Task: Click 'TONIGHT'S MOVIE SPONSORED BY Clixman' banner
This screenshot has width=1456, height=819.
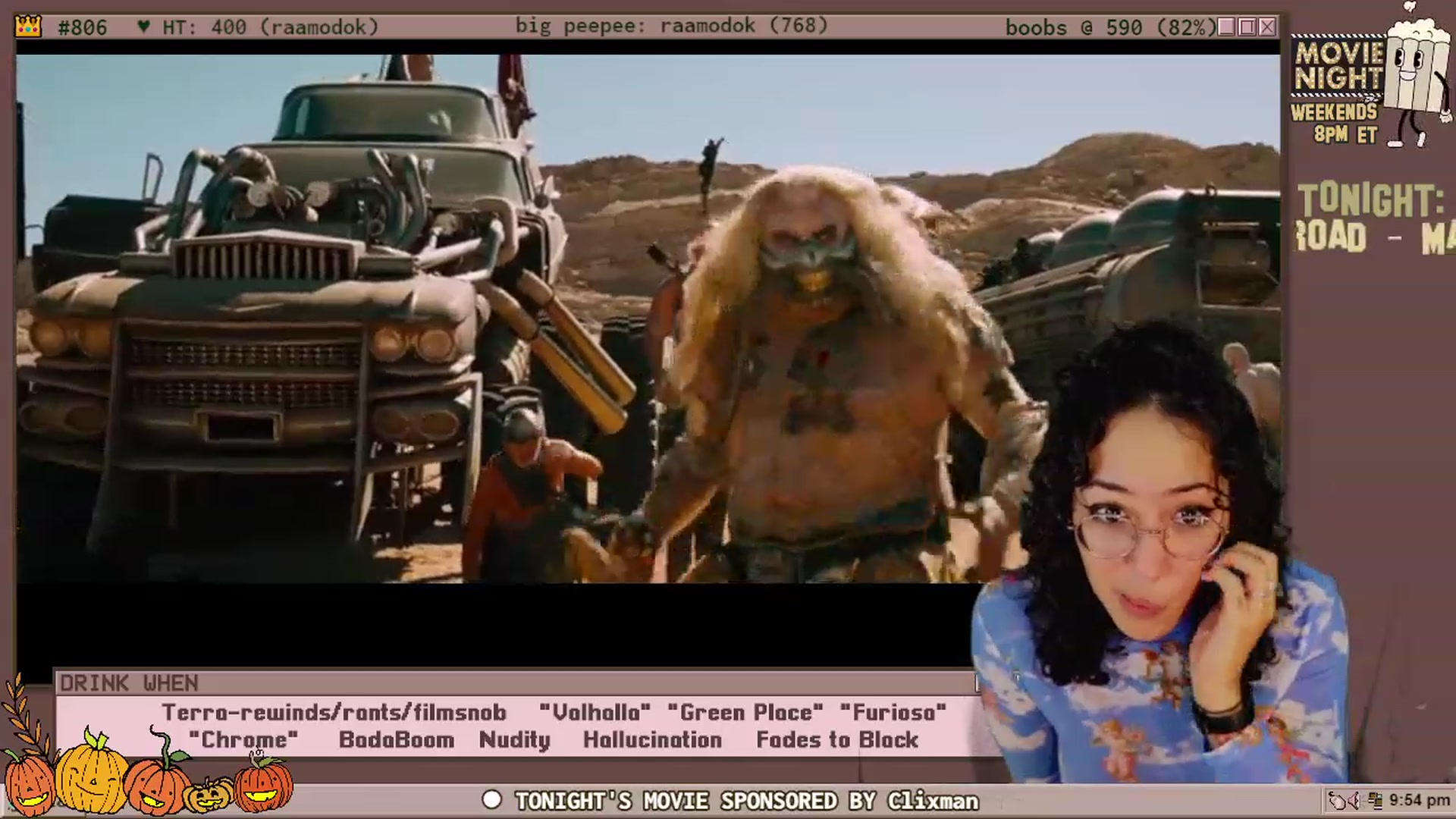Action: (x=747, y=801)
